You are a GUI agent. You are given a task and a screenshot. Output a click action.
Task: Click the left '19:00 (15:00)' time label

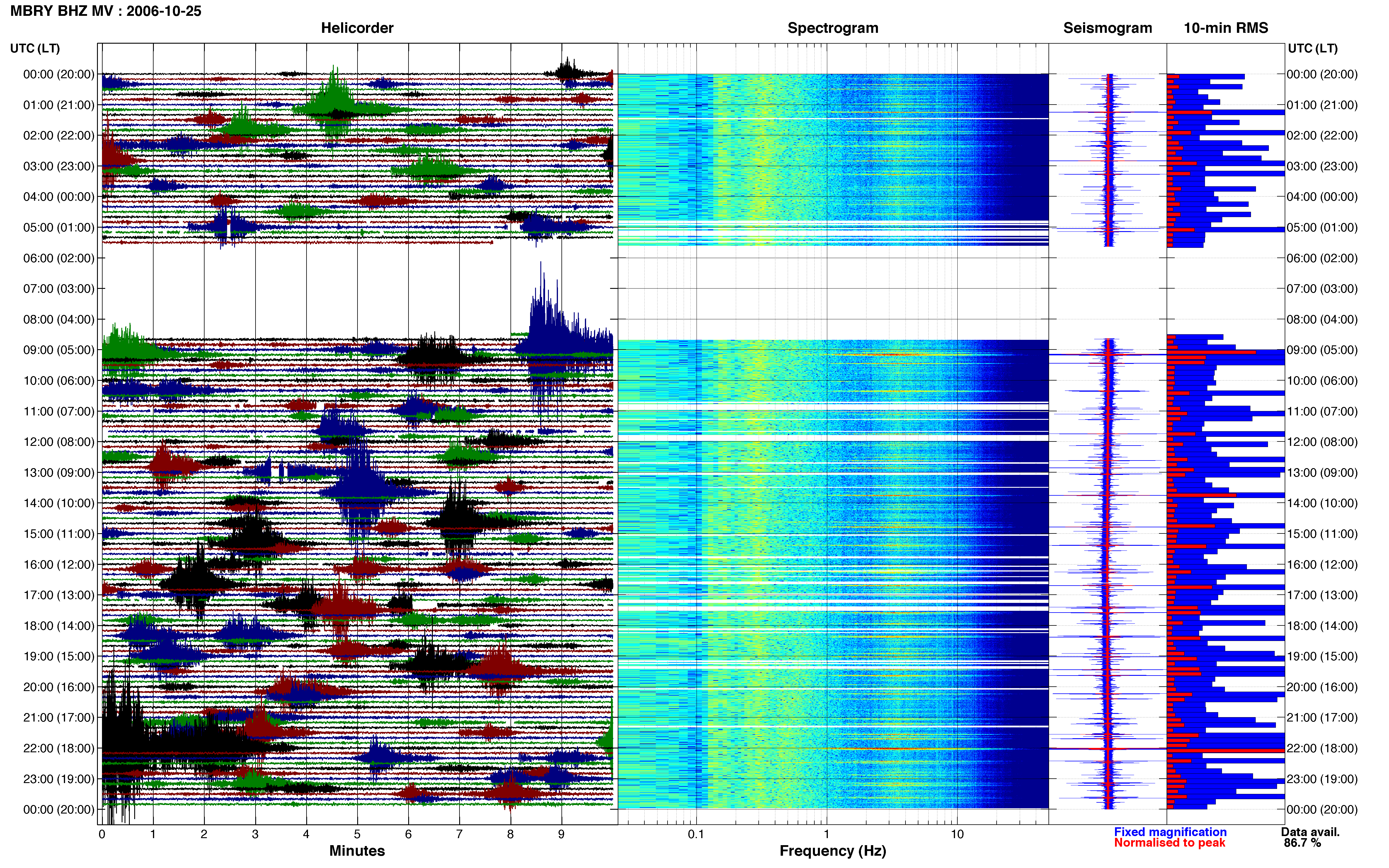59,656
